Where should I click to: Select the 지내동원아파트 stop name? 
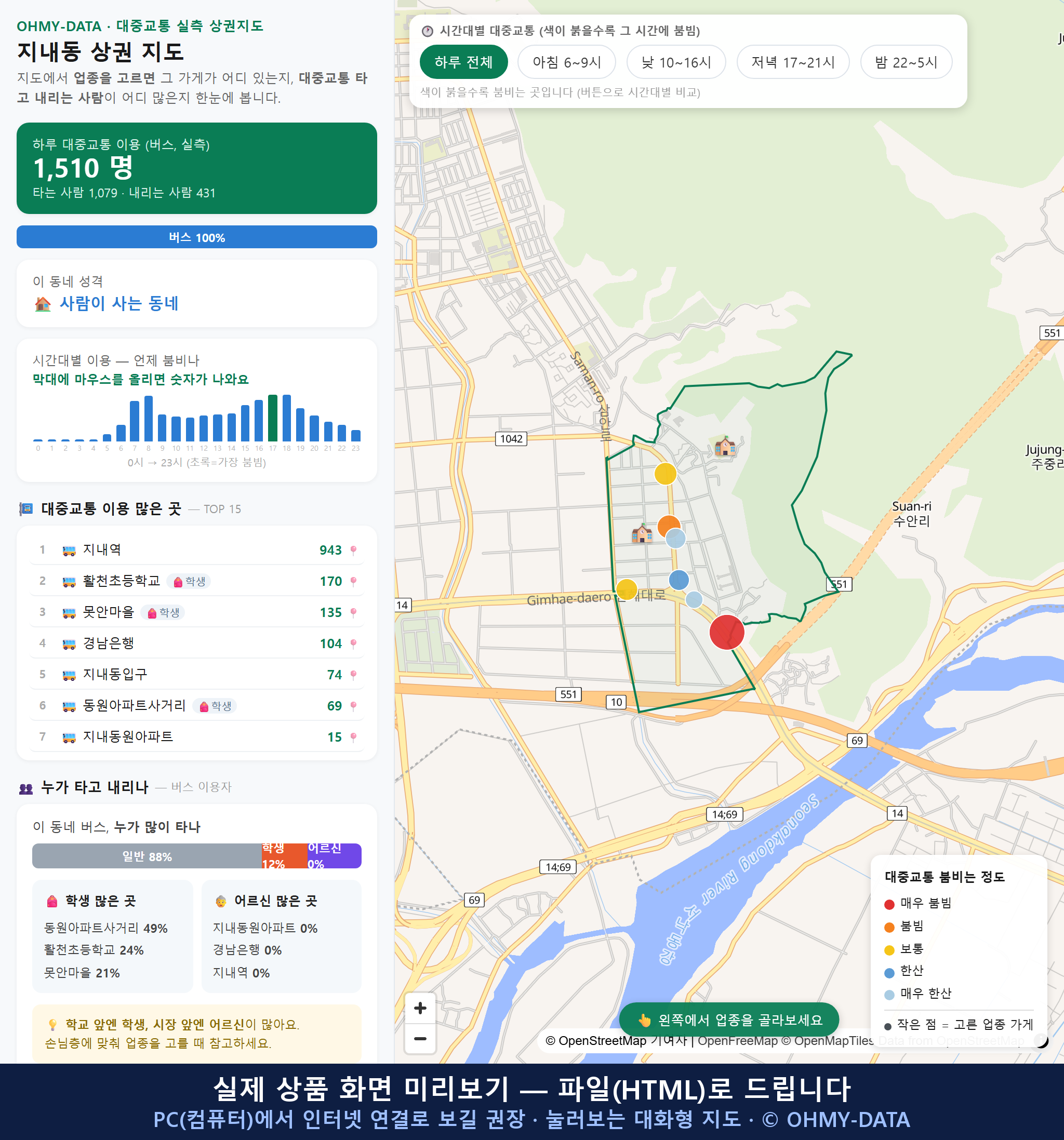pyautogui.click(x=128, y=736)
